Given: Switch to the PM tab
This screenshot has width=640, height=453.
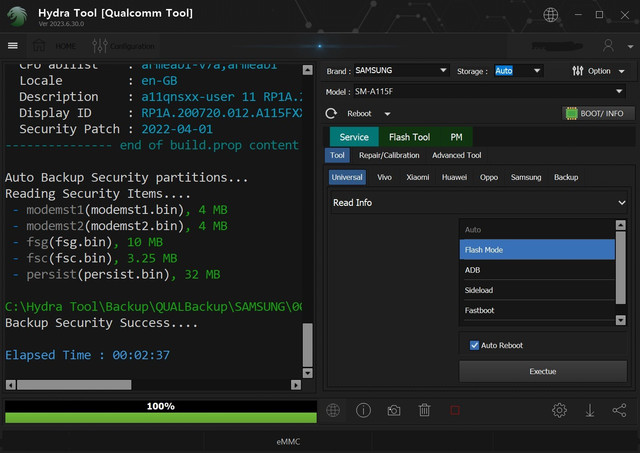Looking at the screenshot, I should [x=456, y=137].
